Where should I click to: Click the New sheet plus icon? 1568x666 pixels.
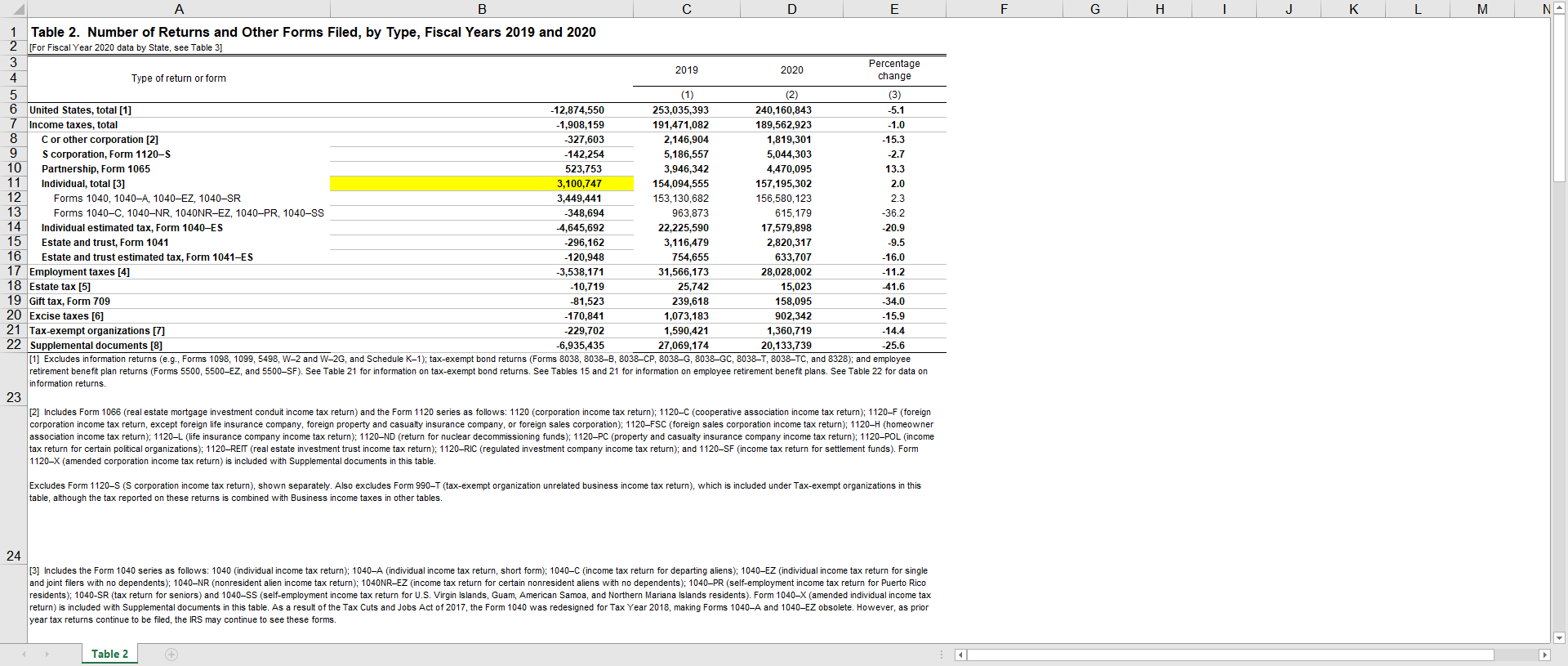(x=171, y=655)
